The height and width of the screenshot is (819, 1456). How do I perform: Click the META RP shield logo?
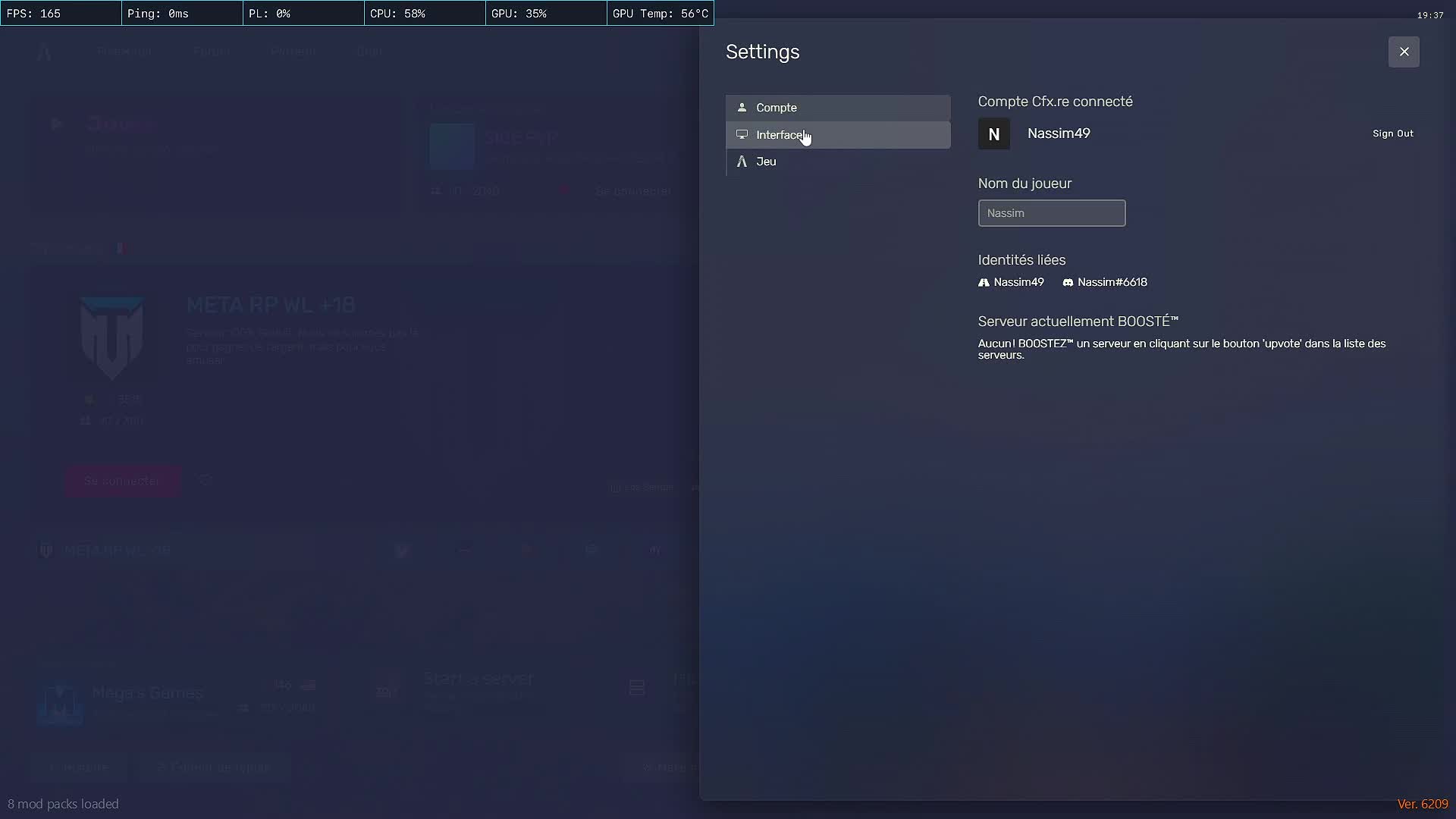coord(111,337)
